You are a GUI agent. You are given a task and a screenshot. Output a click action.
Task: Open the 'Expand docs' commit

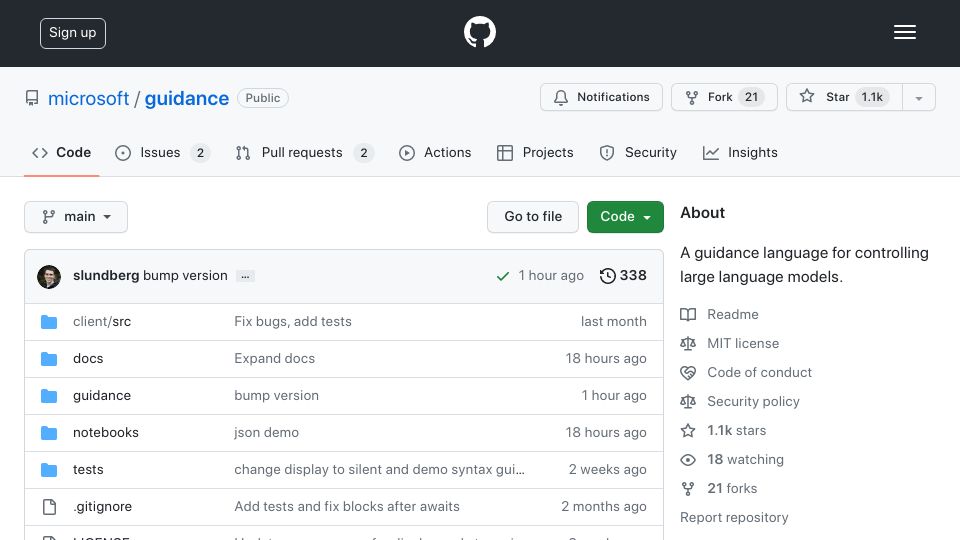pos(274,359)
